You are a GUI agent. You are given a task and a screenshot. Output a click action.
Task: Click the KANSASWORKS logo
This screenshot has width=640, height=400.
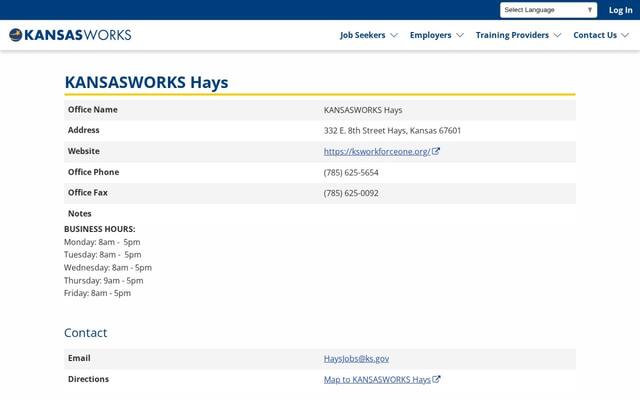(x=70, y=35)
